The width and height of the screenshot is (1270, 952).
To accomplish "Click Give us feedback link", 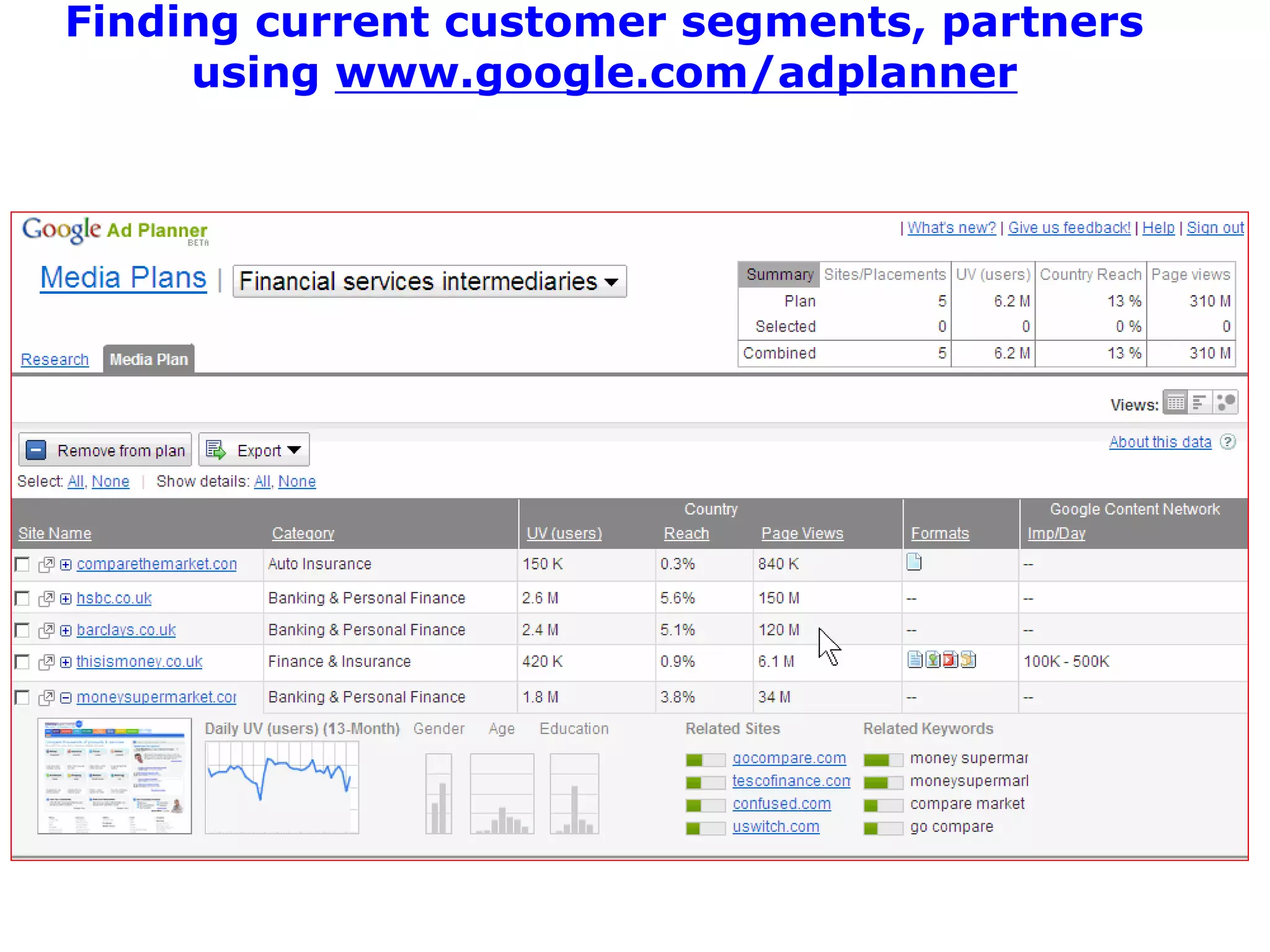I will click(x=1069, y=227).
